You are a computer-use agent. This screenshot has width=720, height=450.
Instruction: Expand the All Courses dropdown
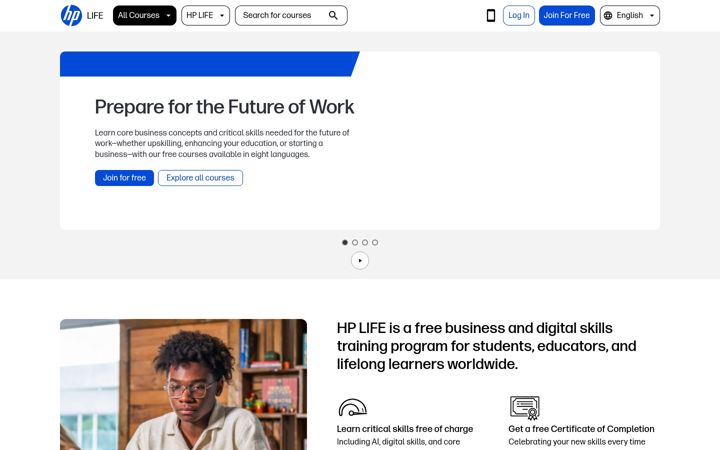(145, 16)
